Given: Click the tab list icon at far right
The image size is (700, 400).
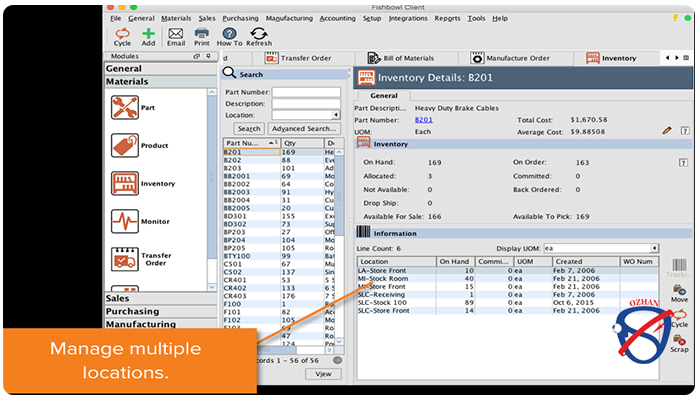Looking at the screenshot, I should coord(687,58).
